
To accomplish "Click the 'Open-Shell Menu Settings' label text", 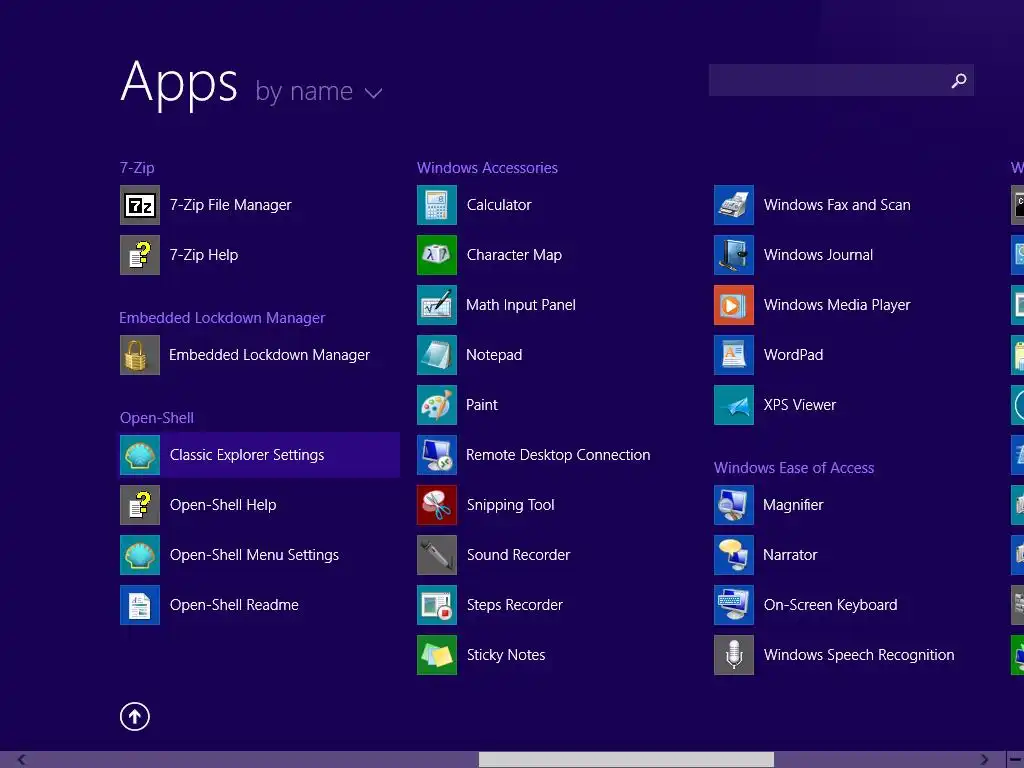I will tap(254, 555).
